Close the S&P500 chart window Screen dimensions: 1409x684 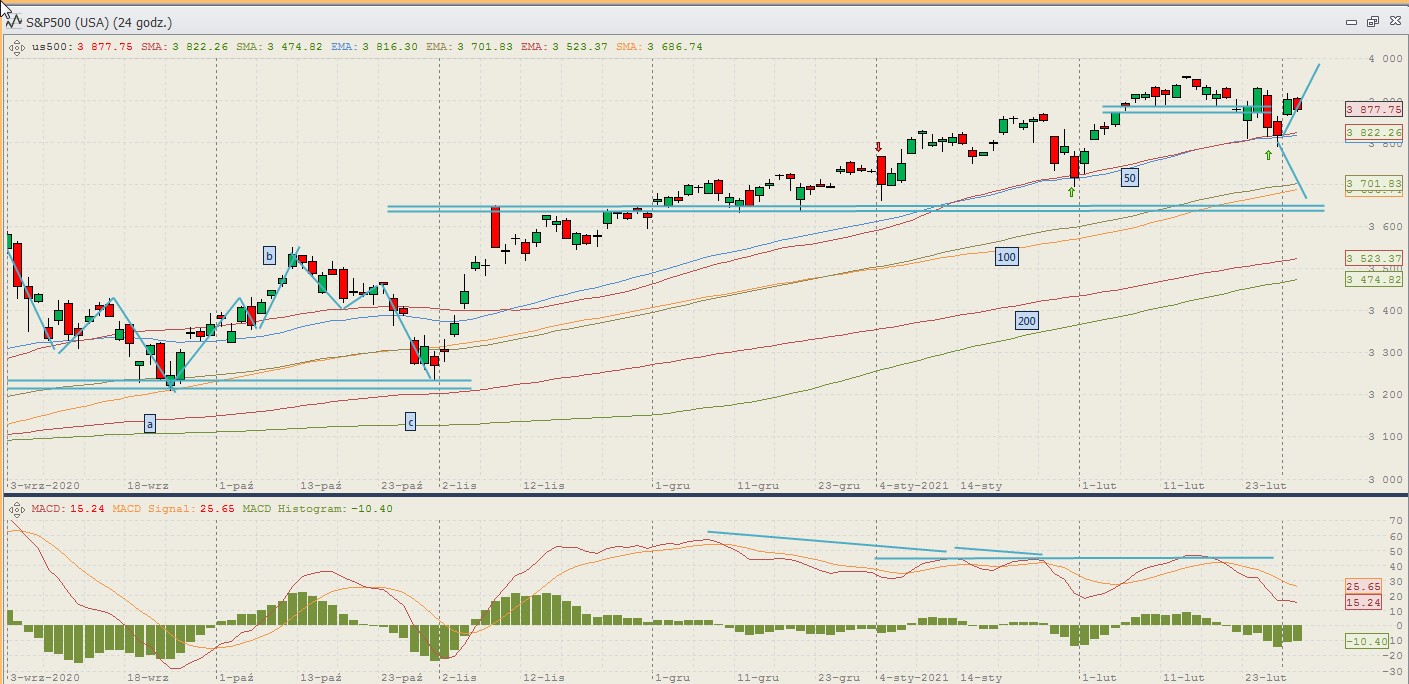(1393, 21)
